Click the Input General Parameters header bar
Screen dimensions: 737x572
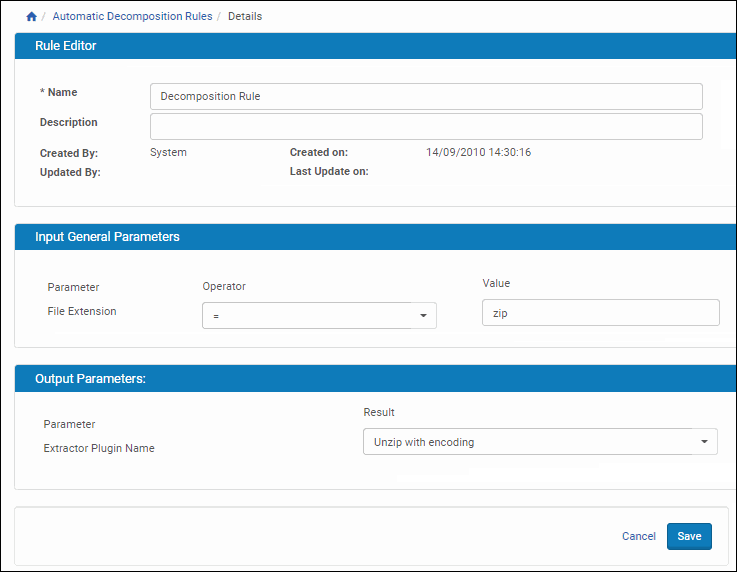point(107,237)
